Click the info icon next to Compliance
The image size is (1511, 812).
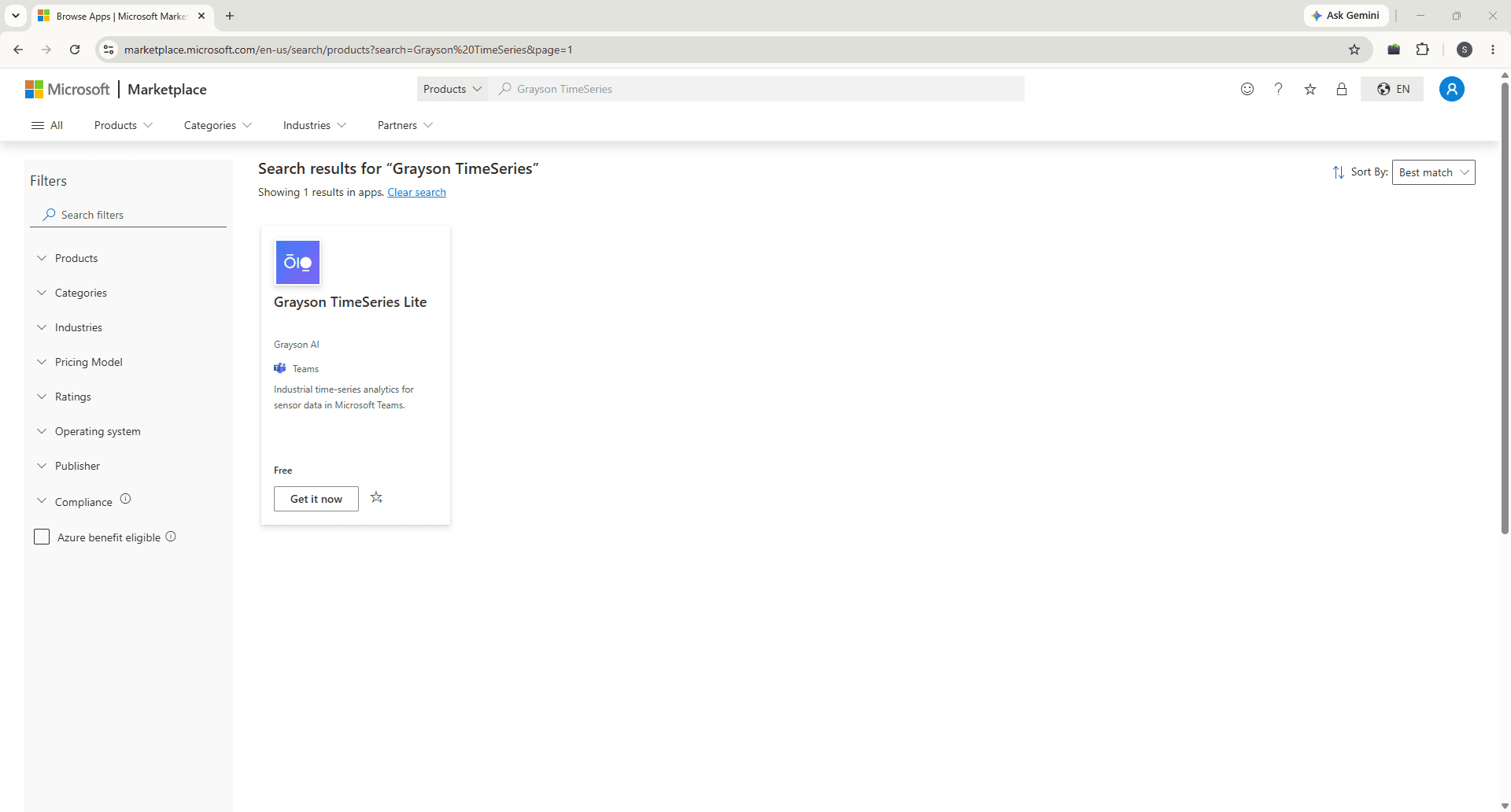tap(126, 499)
